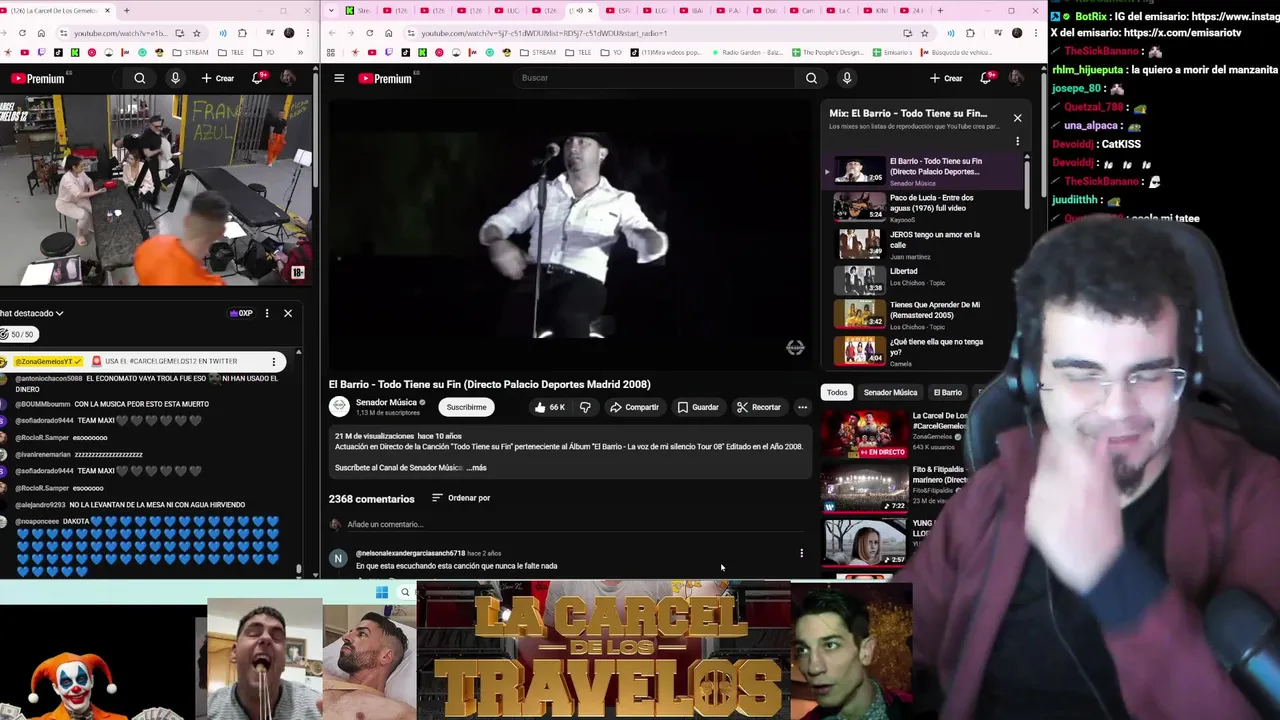
Task: Select the 'Senador Música' filter chip
Action: click(x=890, y=393)
